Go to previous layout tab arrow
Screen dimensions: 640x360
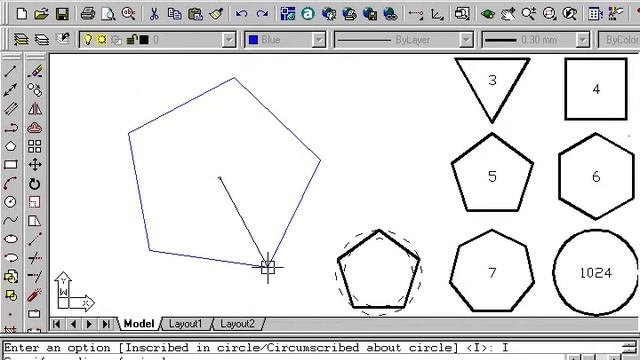coord(73,324)
